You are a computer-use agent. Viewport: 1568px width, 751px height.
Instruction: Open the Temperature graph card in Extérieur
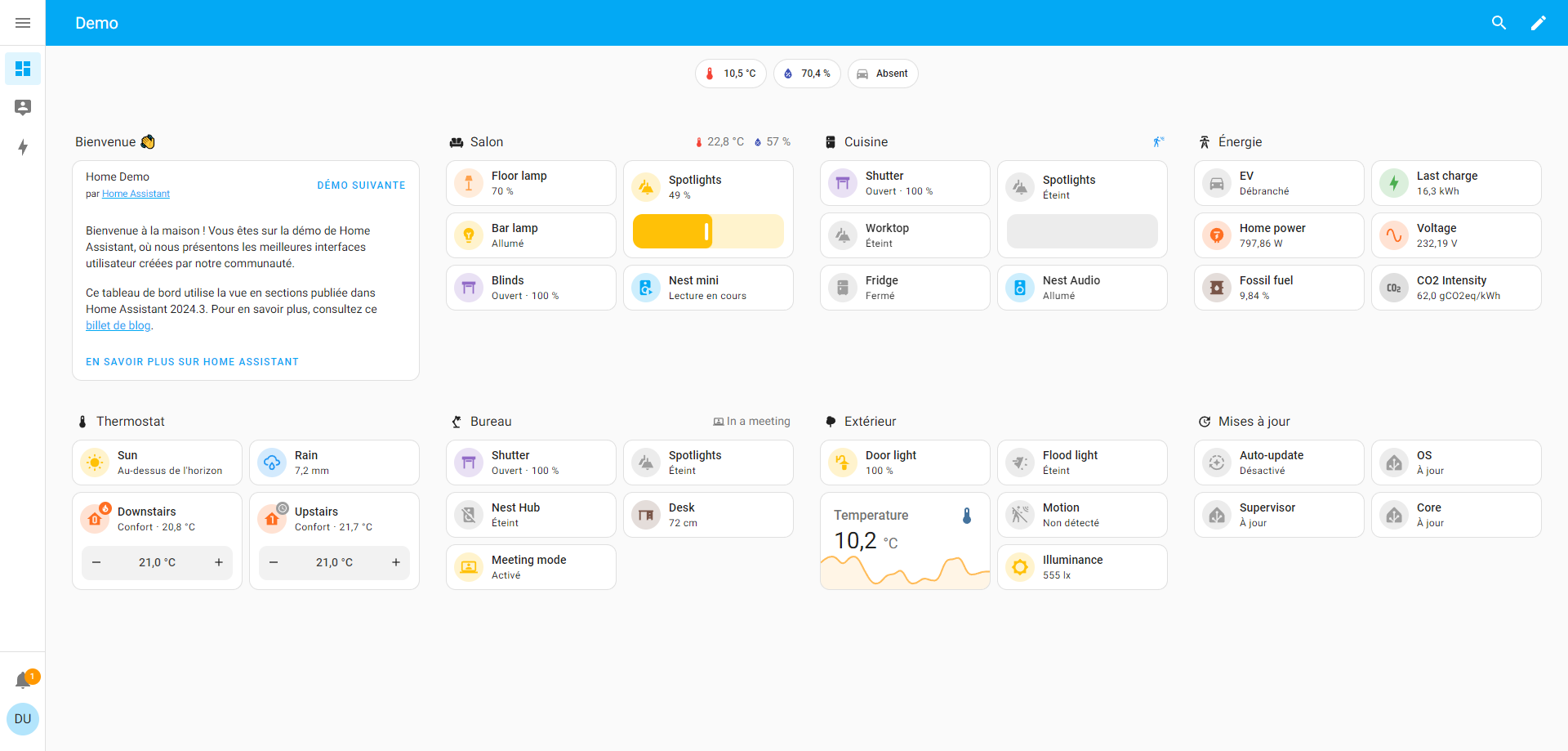pos(905,541)
